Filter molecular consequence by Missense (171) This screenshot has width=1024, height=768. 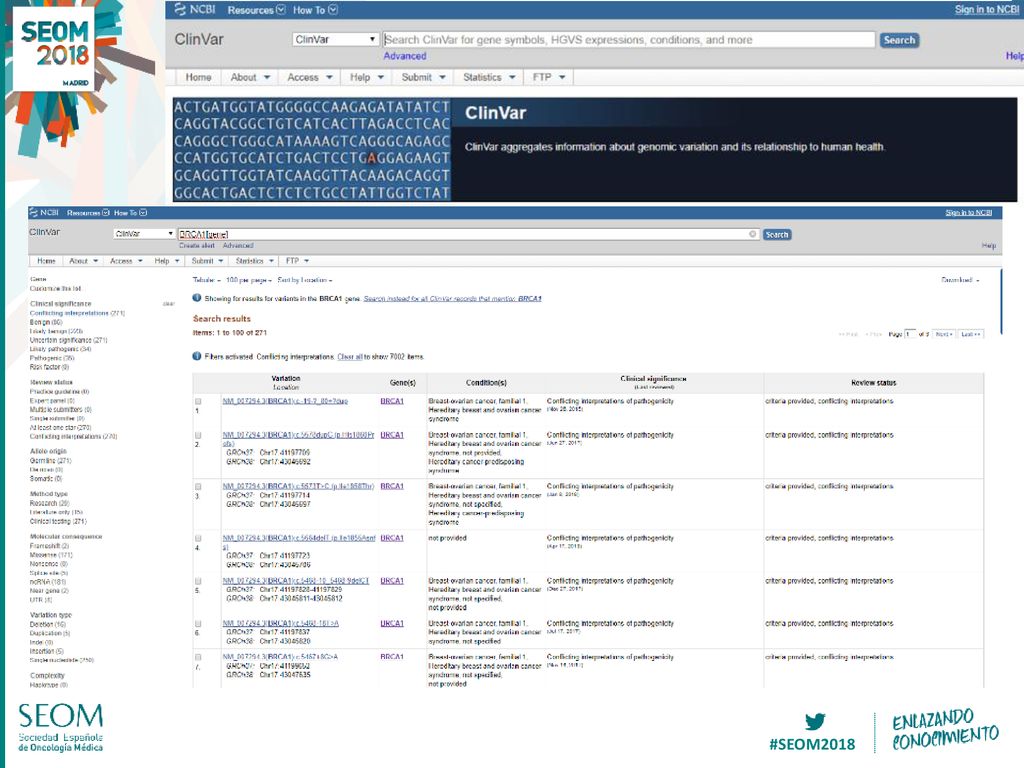click(x=52, y=554)
